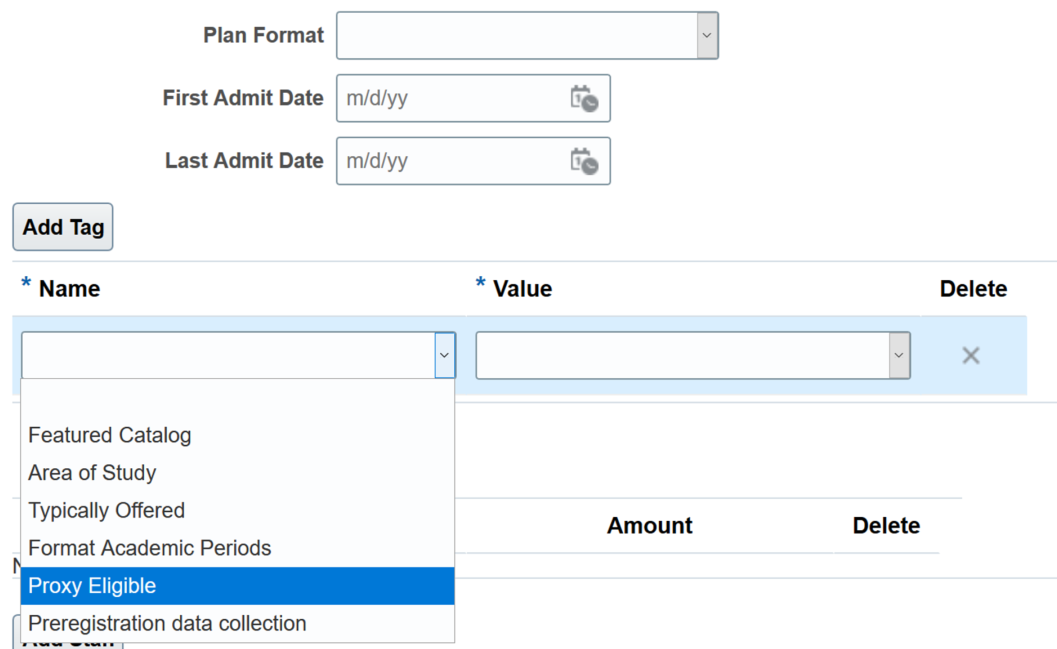This screenshot has width=1057, height=649.
Task: Pick Typically Offered tag name
Action: coord(106,511)
